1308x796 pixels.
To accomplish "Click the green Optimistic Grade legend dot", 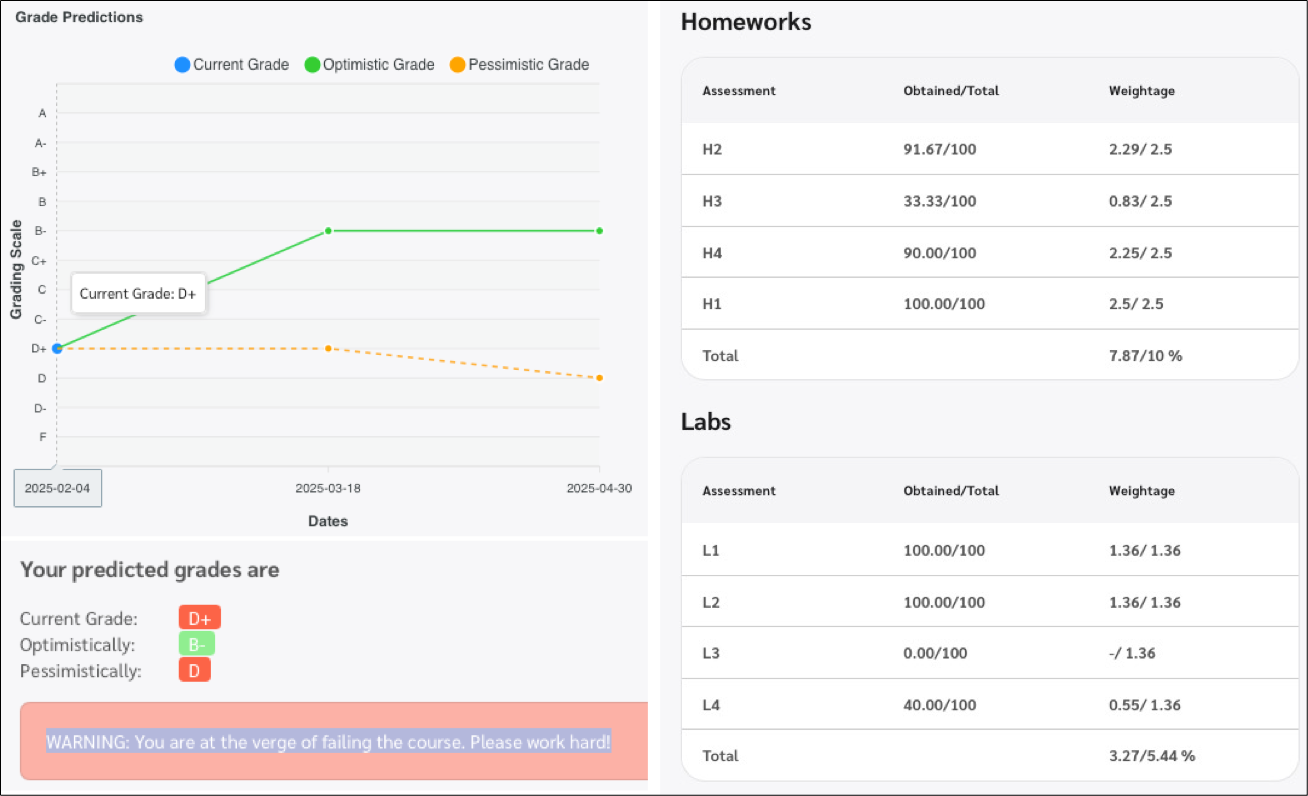I will pos(312,65).
